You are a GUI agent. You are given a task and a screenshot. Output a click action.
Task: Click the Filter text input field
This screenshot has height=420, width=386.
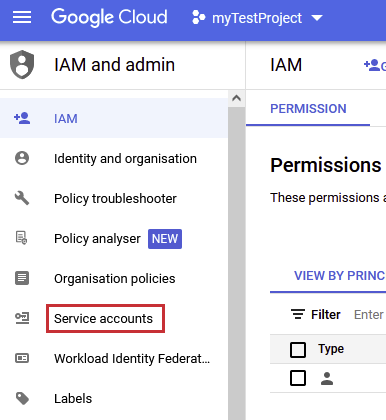pos(369,315)
